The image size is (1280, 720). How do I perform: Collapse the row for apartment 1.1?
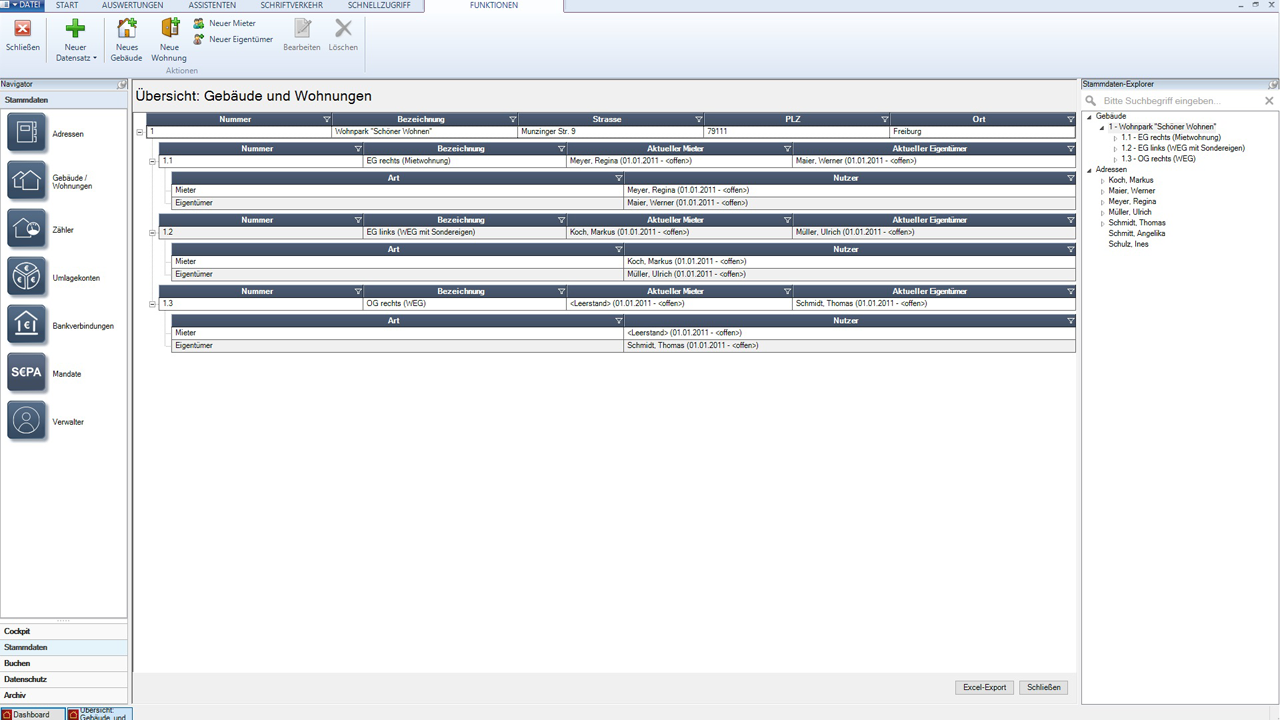click(x=153, y=161)
